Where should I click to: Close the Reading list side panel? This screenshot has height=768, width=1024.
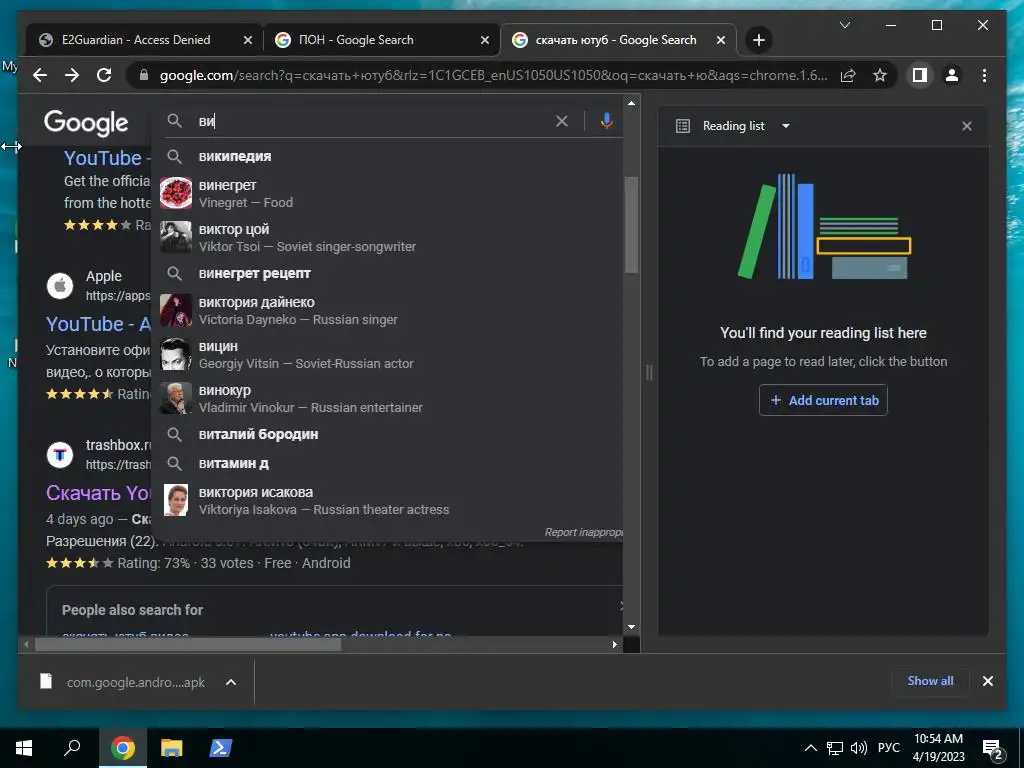(x=967, y=125)
